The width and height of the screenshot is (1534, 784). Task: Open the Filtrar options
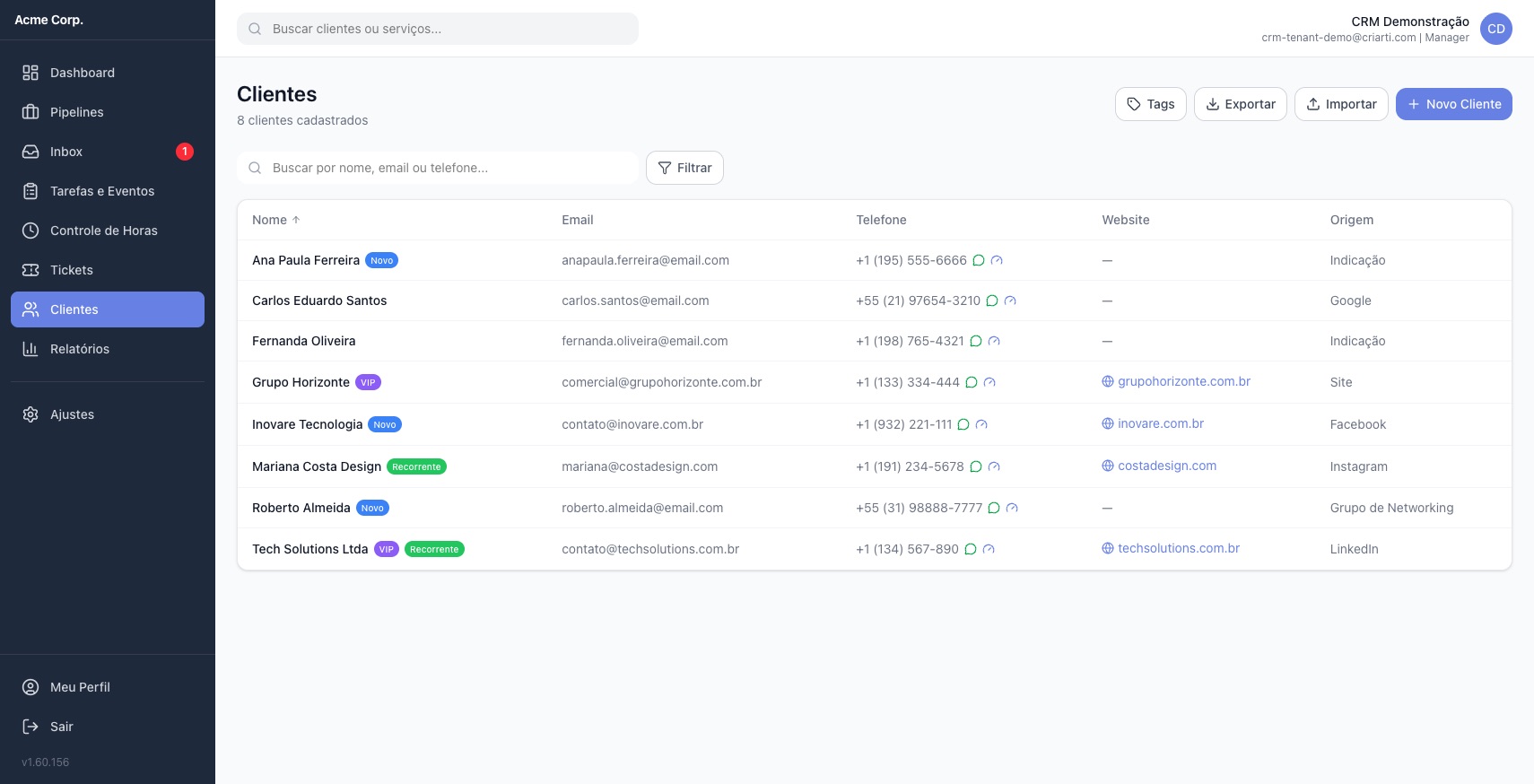tap(684, 168)
